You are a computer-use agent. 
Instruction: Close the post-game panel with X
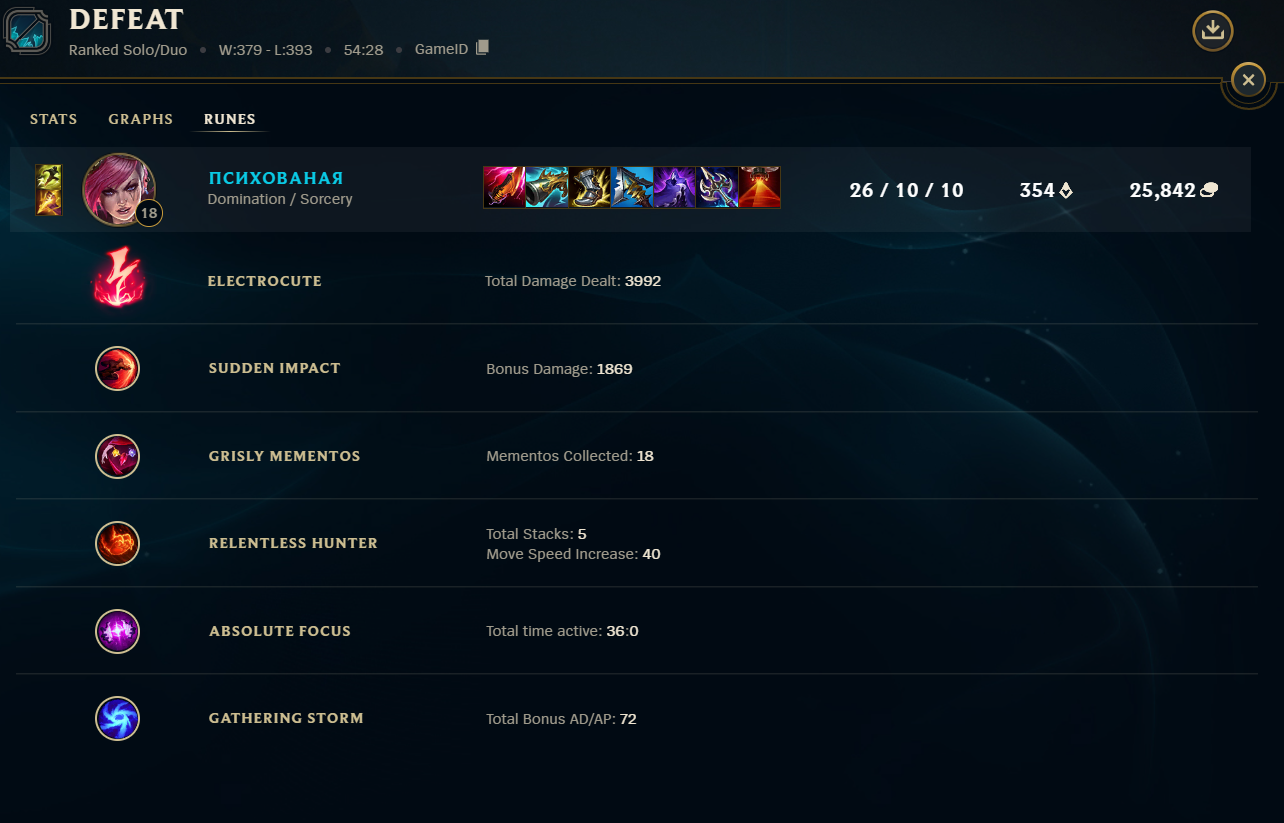[x=1248, y=79]
